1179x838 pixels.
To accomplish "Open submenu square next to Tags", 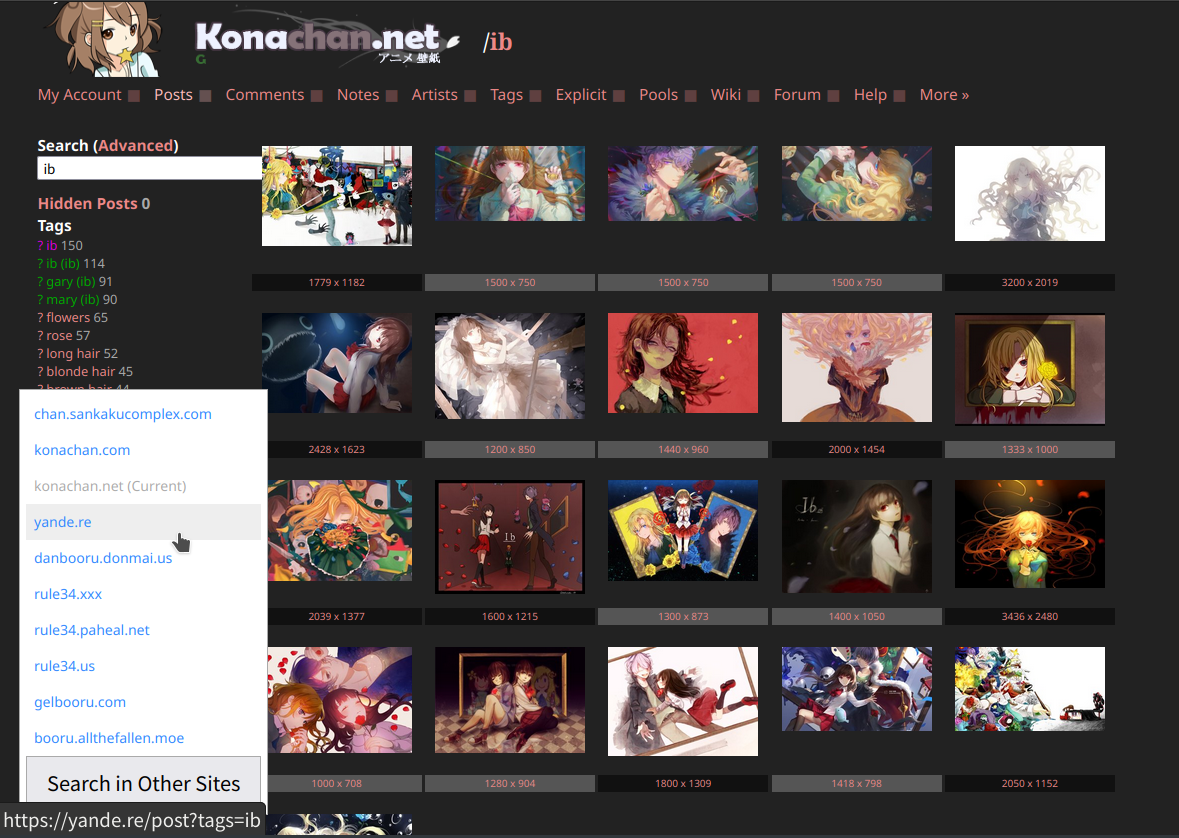I will point(535,96).
